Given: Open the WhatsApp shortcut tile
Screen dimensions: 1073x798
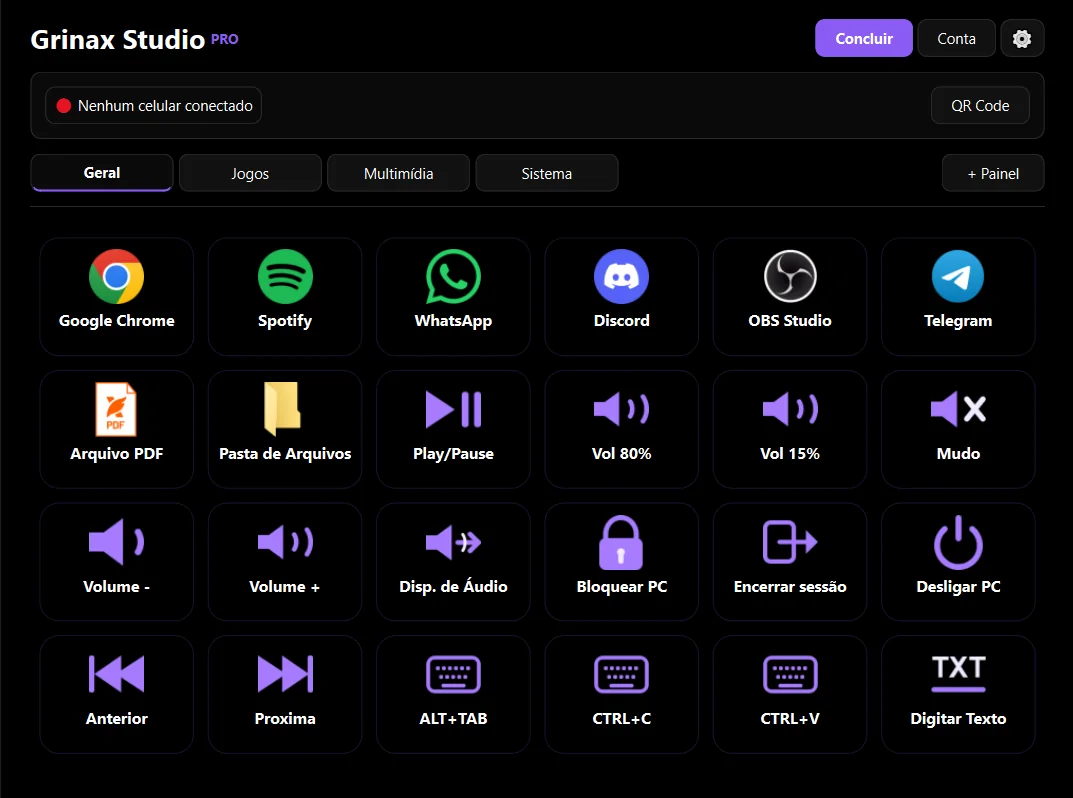Looking at the screenshot, I should point(453,296).
